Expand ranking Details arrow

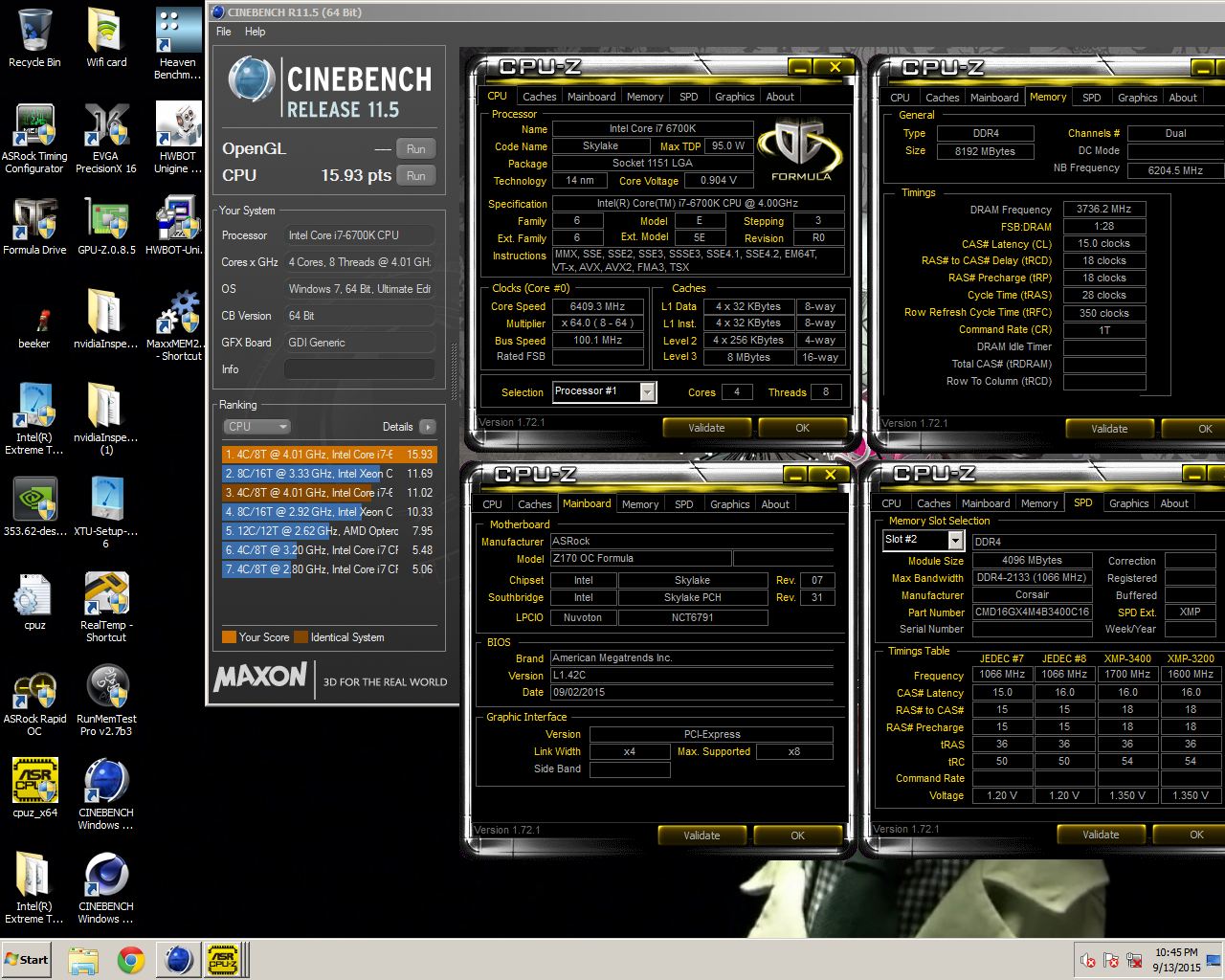click(x=427, y=427)
